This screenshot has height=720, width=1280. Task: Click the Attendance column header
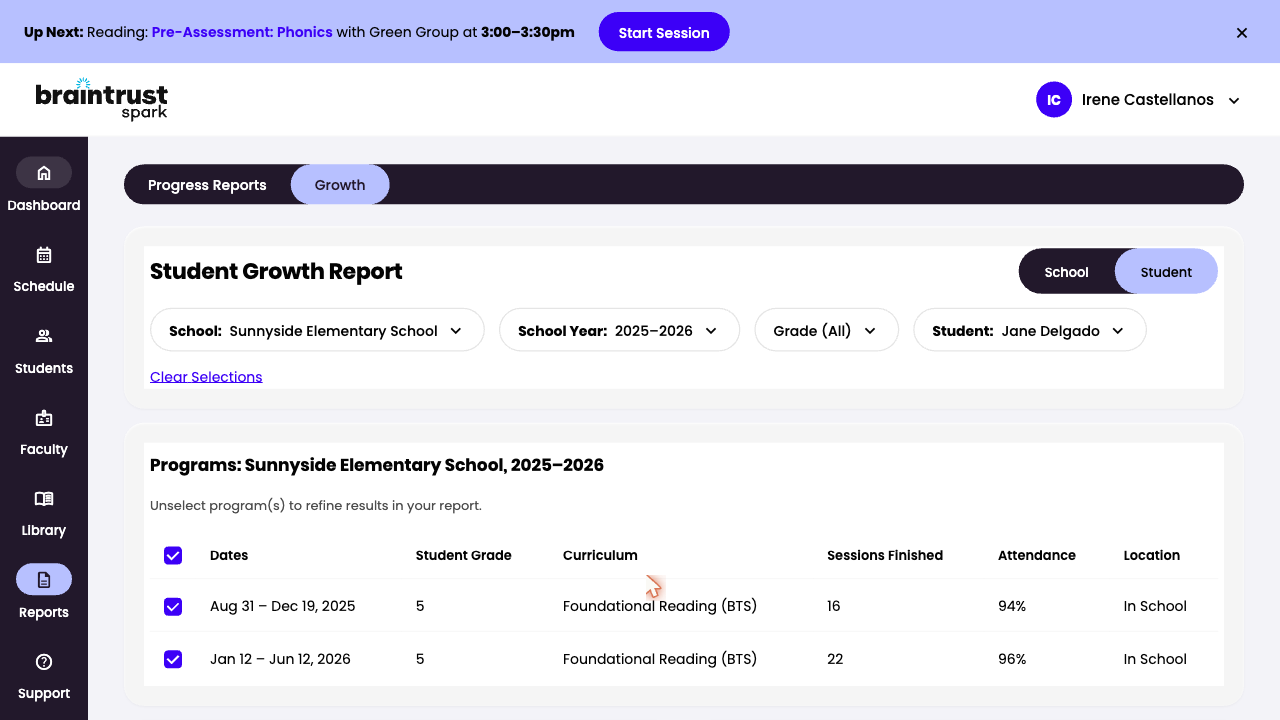point(1037,555)
